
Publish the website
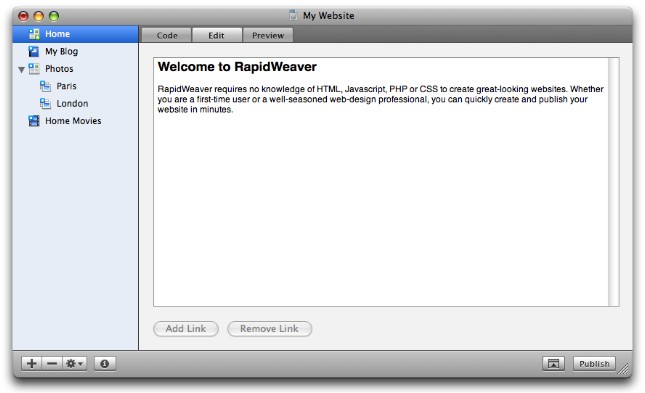click(594, 364)
